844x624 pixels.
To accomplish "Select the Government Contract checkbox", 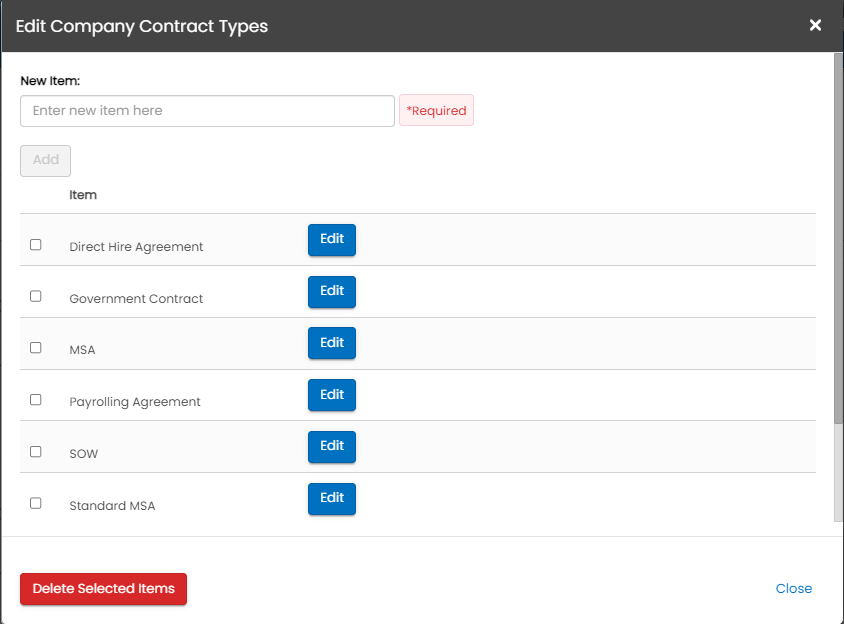I will click(36, 296).
